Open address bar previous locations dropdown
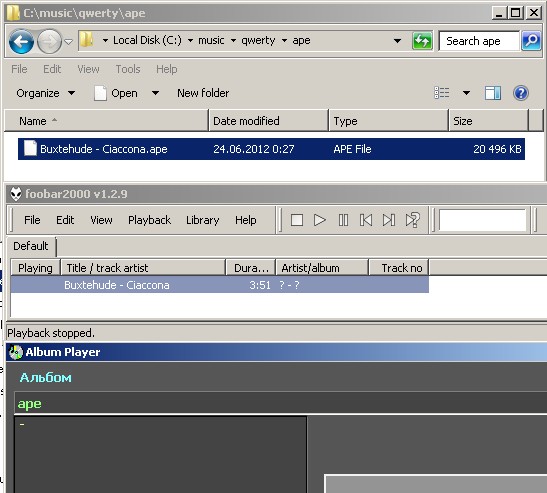547x493 pixels. tap(397, 41)
